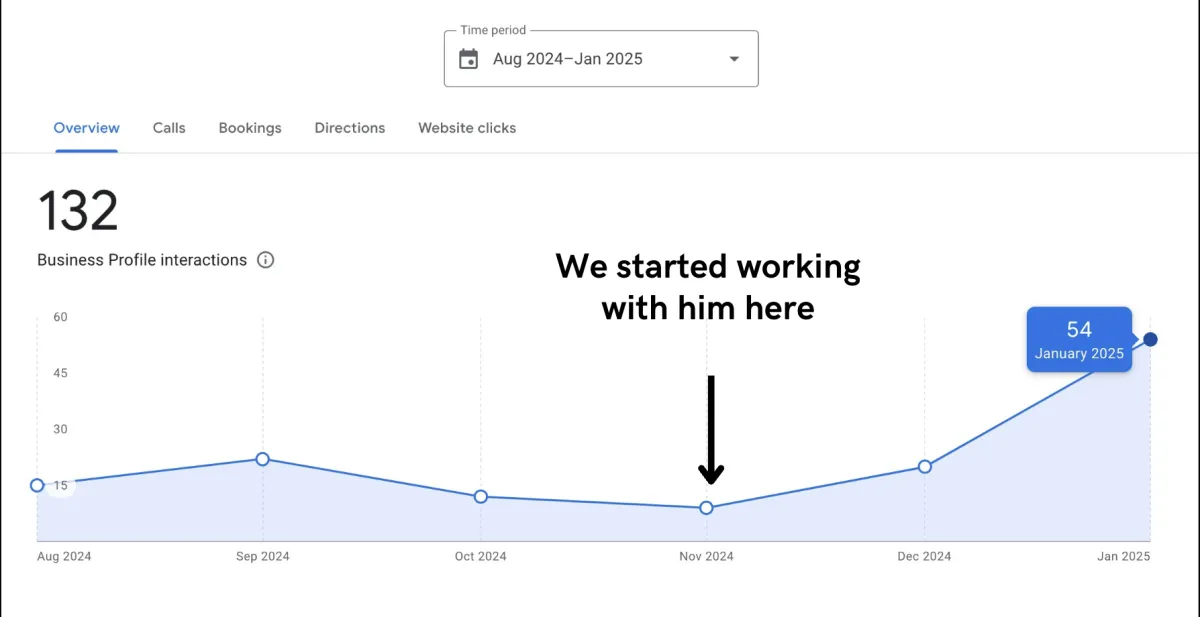This screenshot has height=617, width=1200.
Task: Click the Aug 2024 data point on chart
Action: (x=37, y=485)
